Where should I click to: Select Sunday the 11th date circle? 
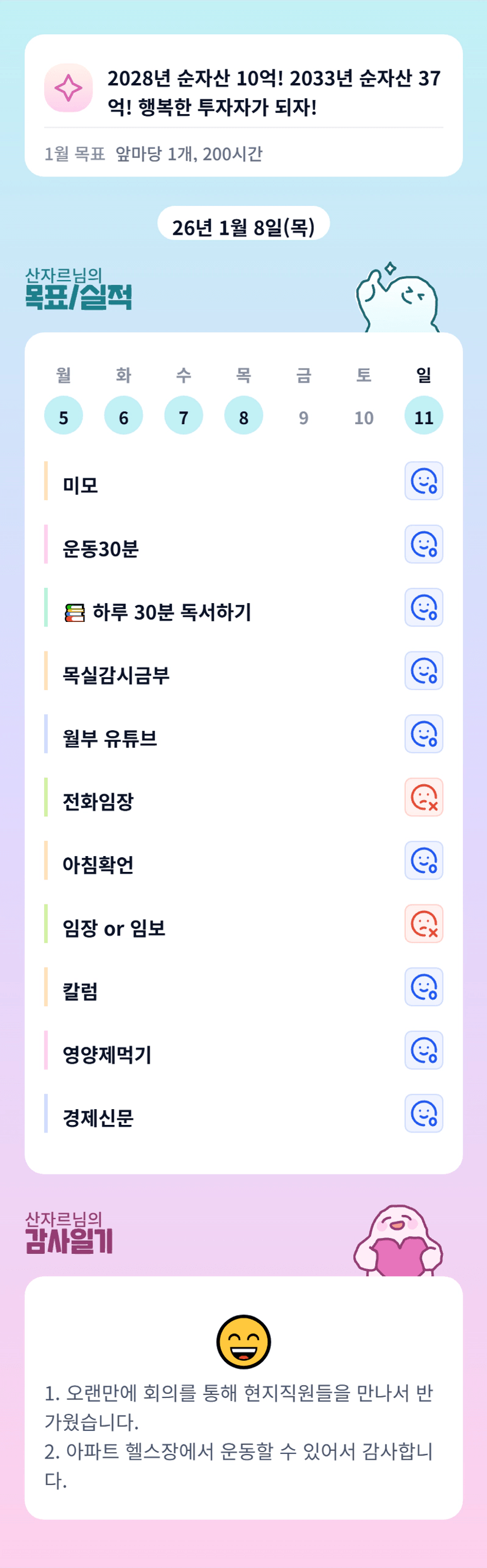tap(423, 416)
